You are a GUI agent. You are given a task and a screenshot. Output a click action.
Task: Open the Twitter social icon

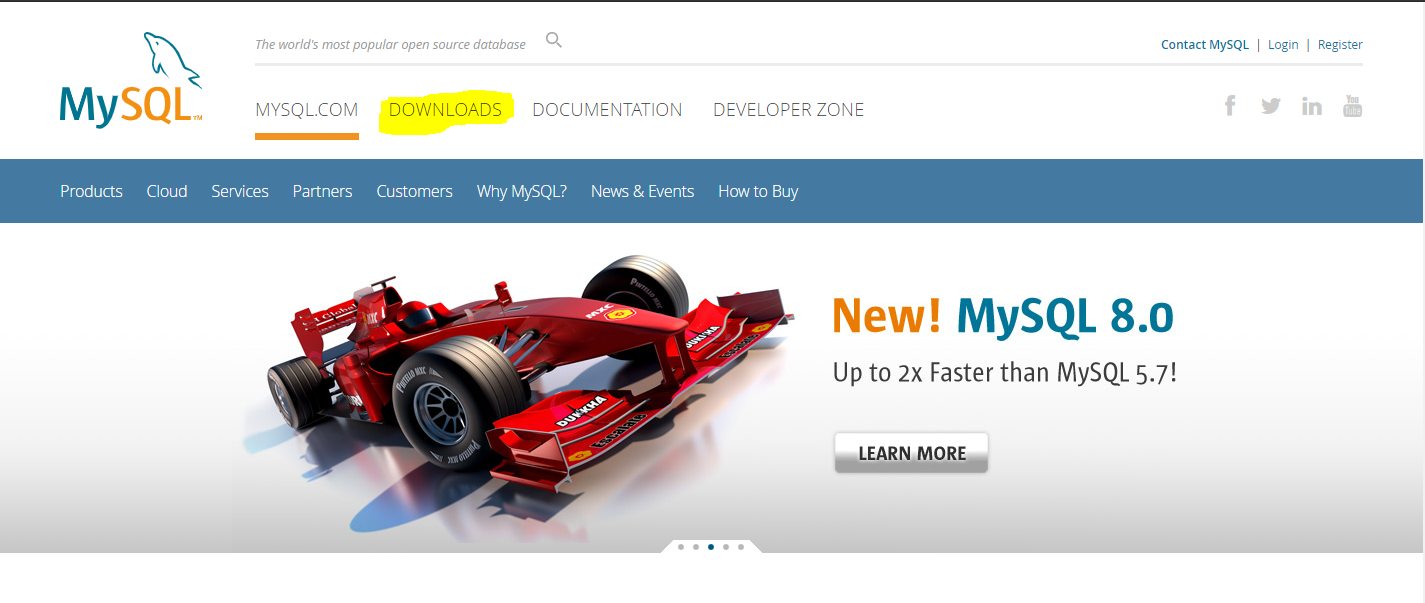1271,105
